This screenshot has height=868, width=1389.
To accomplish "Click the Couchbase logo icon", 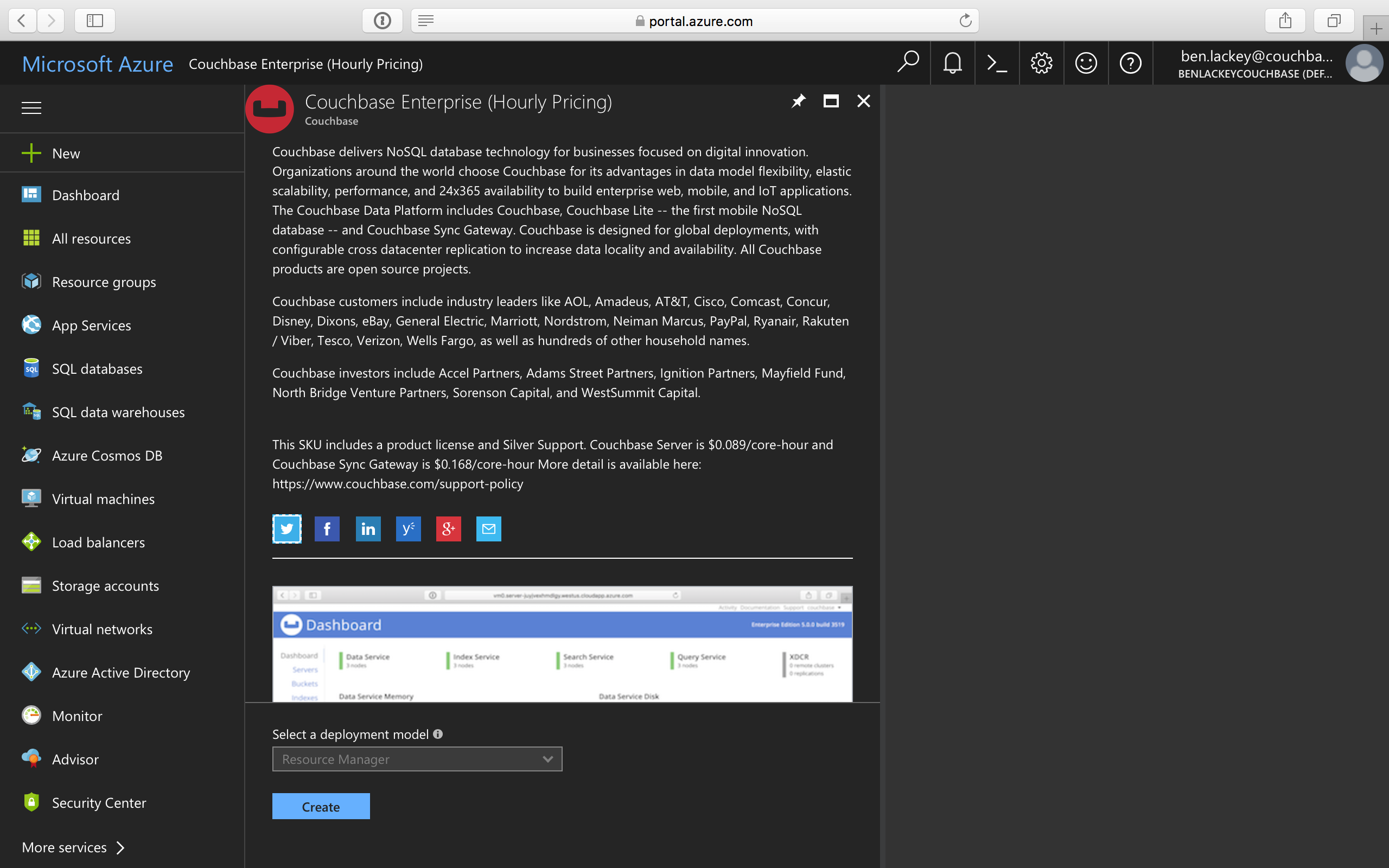I will (269, 108).
